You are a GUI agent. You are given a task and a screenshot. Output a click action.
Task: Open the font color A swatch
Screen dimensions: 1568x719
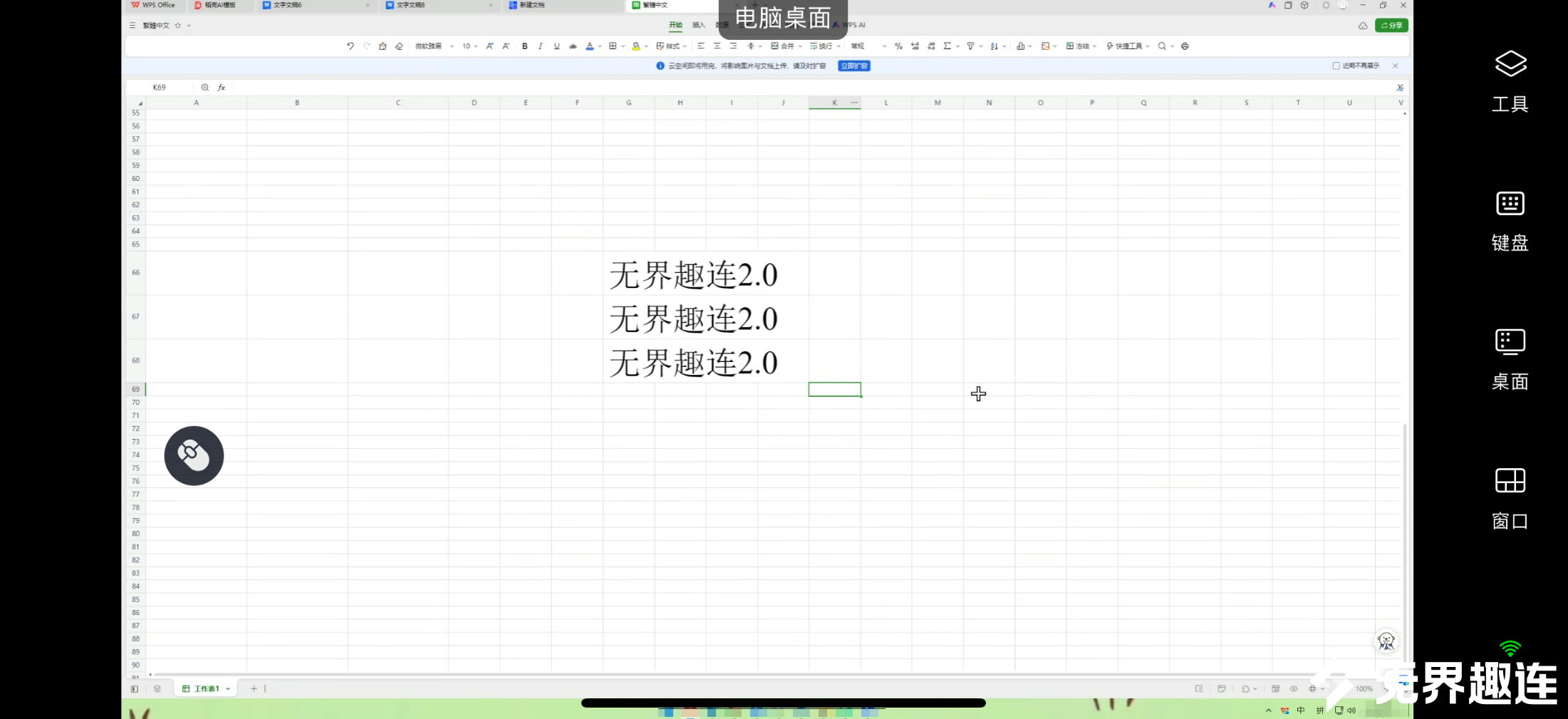point(589,46)
